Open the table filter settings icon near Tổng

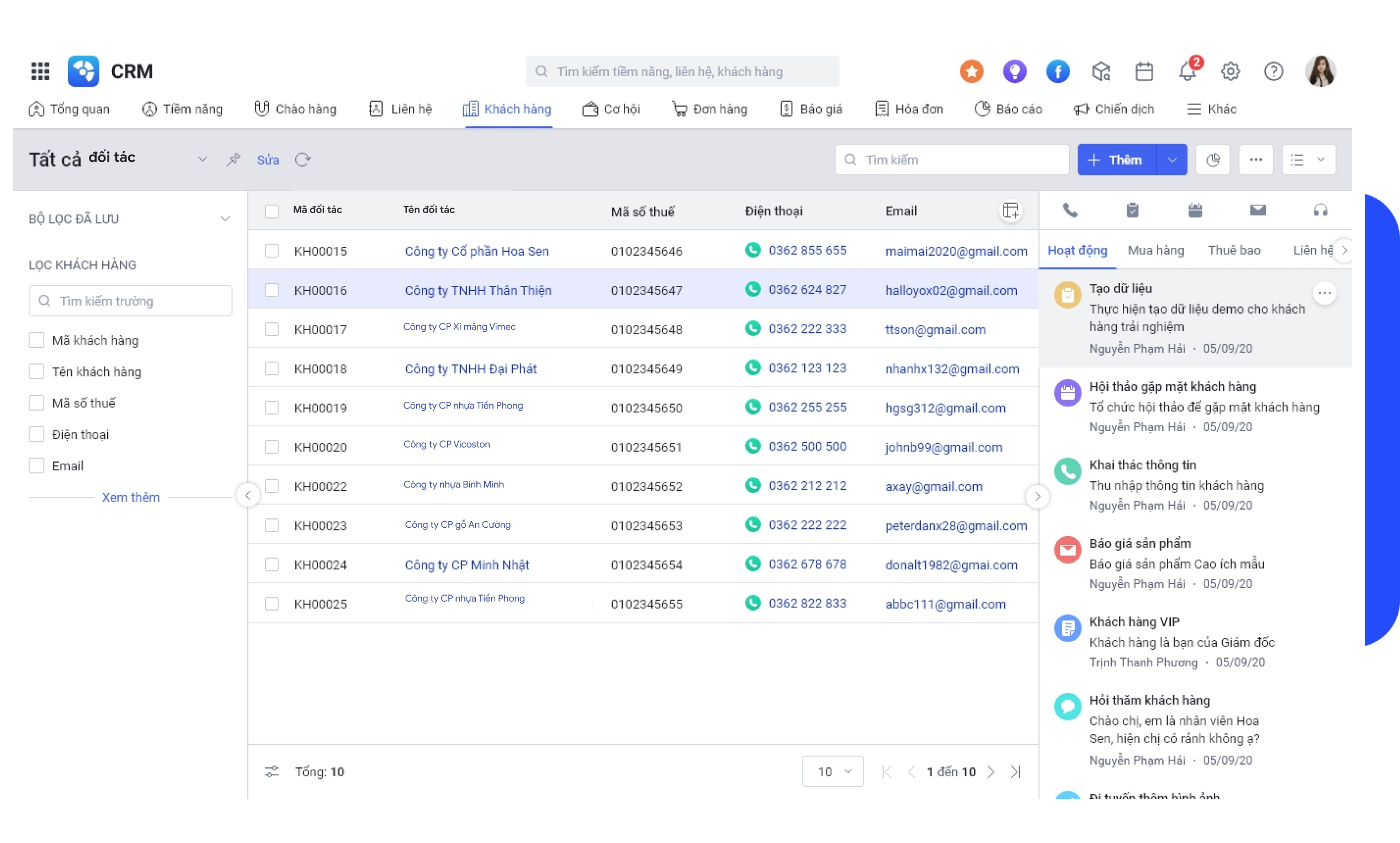tap(272, 771)
